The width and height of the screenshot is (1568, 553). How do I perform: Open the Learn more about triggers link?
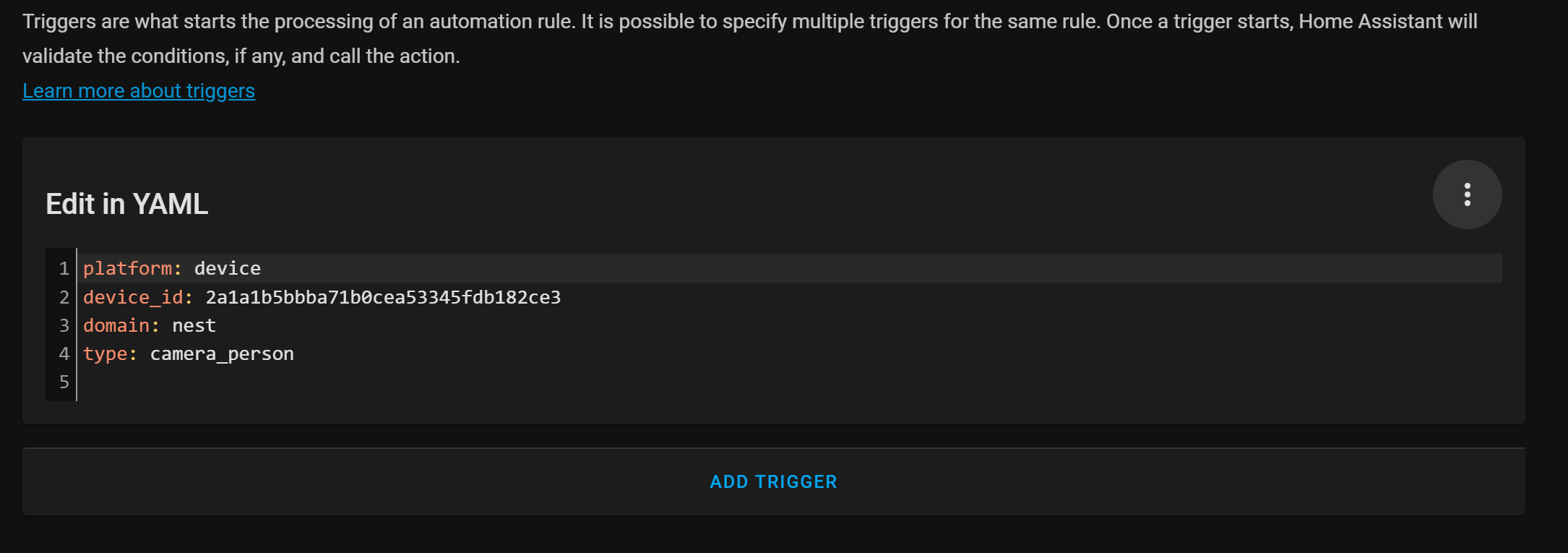[x=139, y=91]
